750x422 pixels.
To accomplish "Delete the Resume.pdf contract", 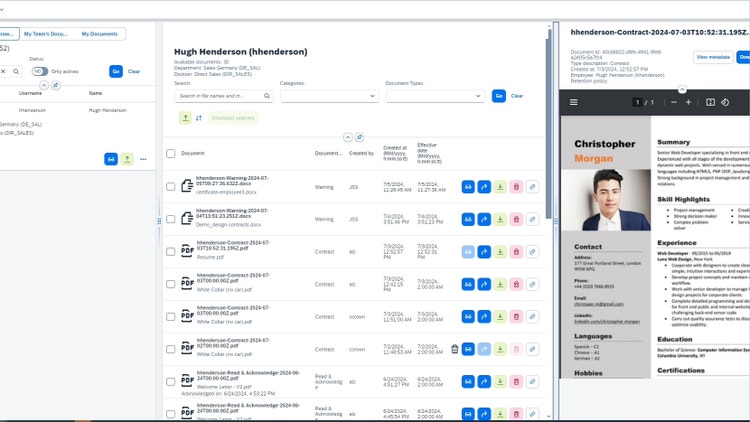I will pyautogui.click(x=516, y=252).
